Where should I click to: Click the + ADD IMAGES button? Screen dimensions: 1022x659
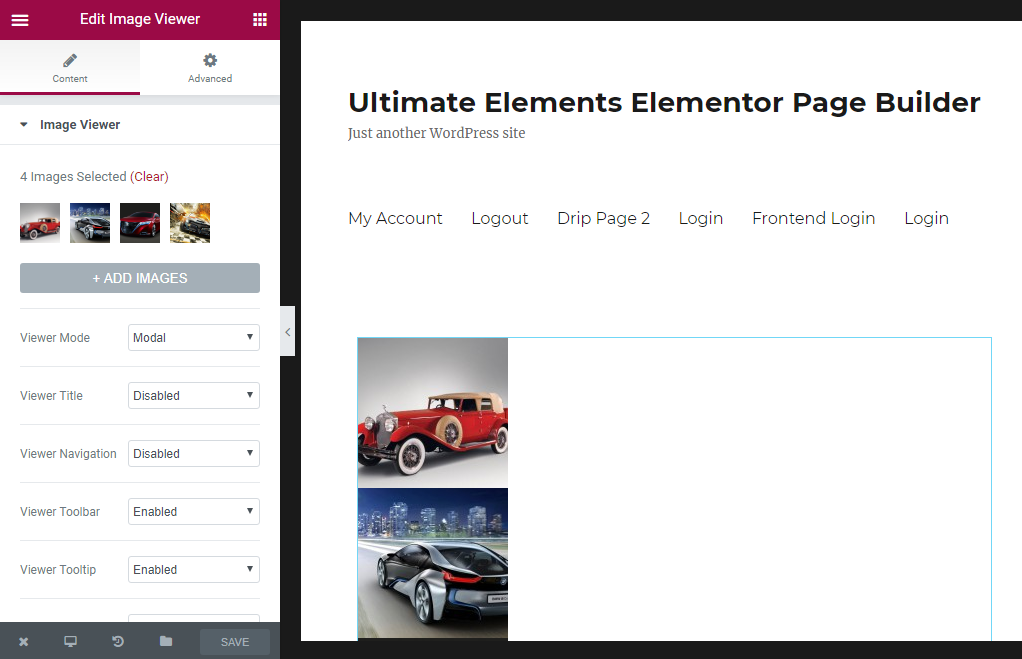(140, 278)
